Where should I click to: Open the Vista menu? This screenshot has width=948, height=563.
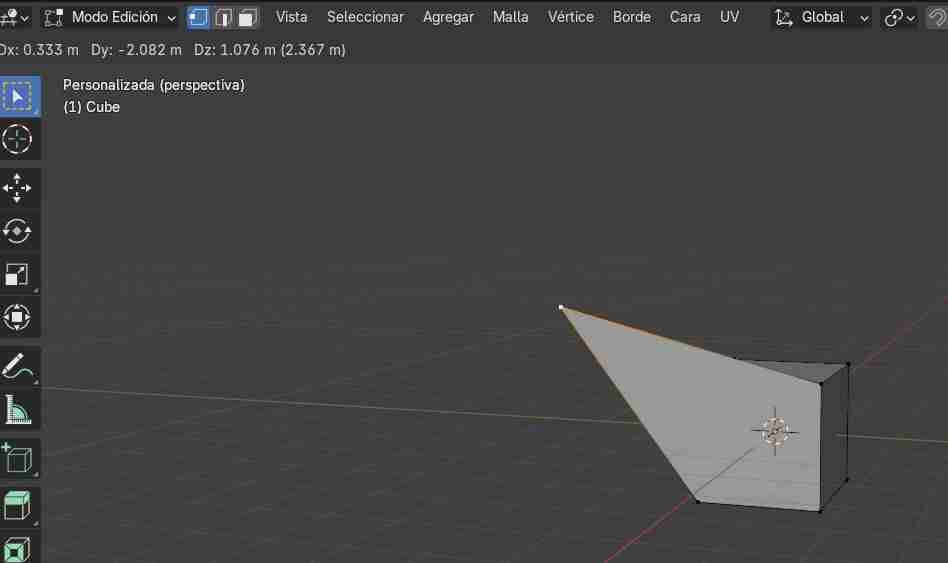coord(291,17)
